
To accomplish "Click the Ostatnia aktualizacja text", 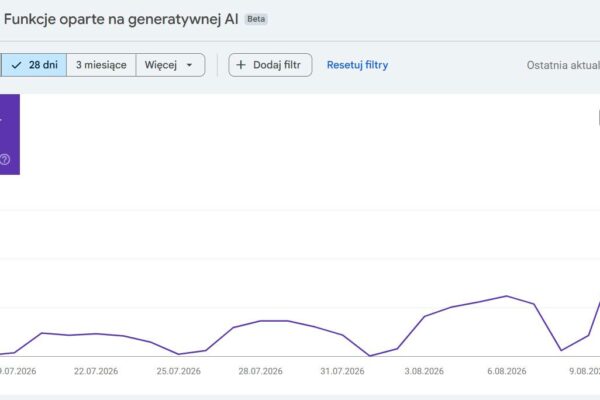I will point(563,65).
